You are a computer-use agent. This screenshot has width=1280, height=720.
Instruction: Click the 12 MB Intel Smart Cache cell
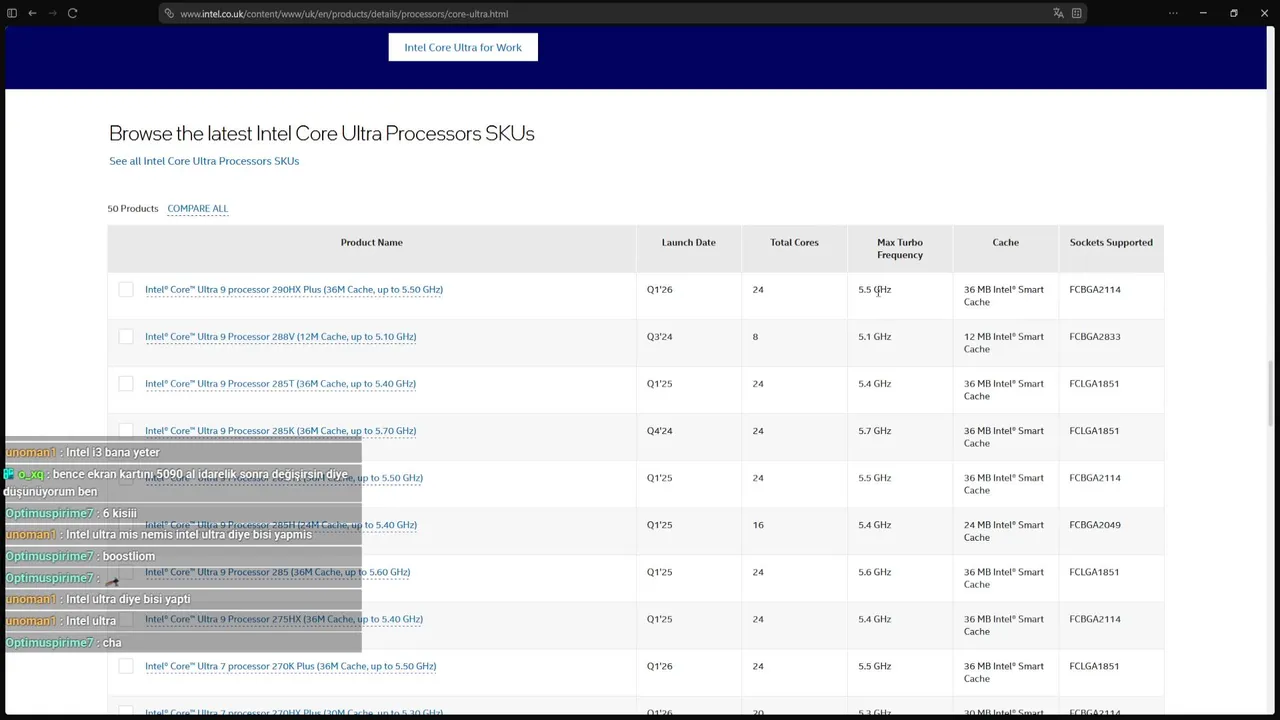[1004, 343]
